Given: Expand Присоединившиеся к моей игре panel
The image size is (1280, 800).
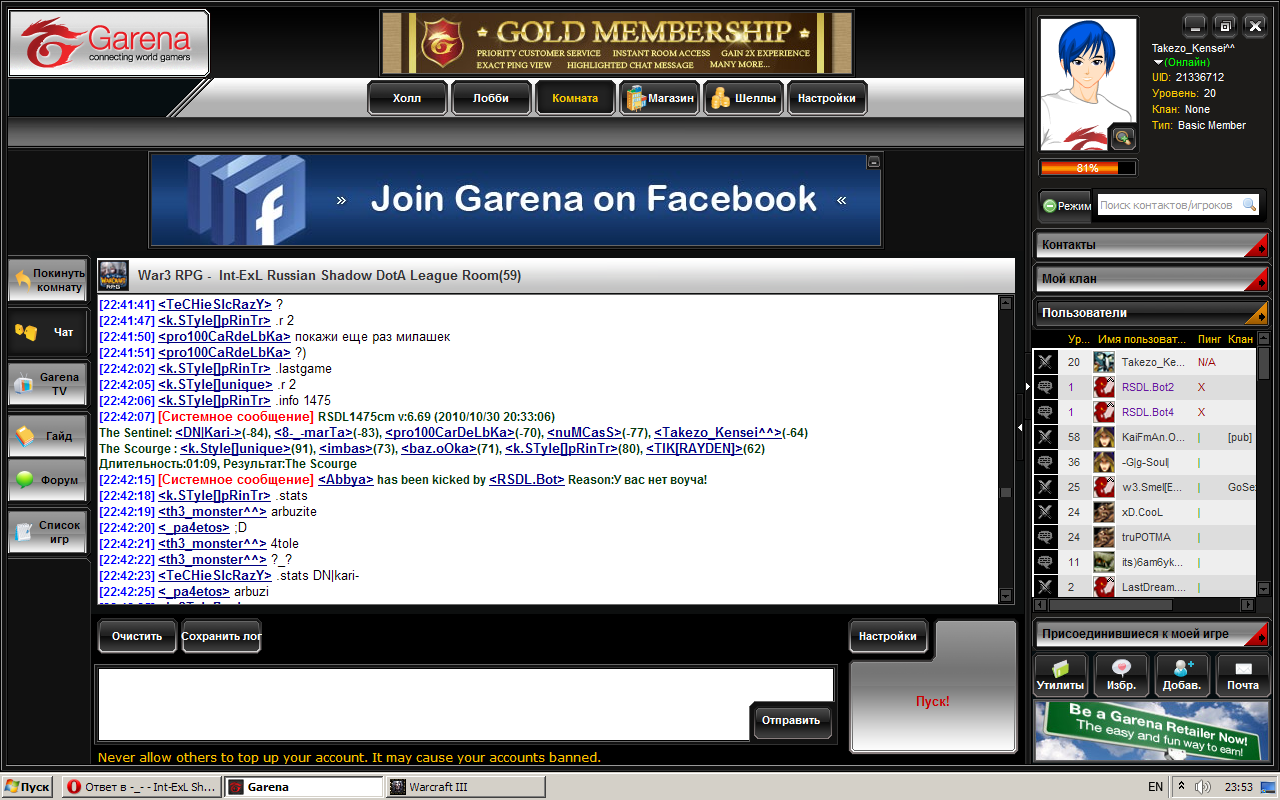Looking at the screenshot, I should [1151, 633].
